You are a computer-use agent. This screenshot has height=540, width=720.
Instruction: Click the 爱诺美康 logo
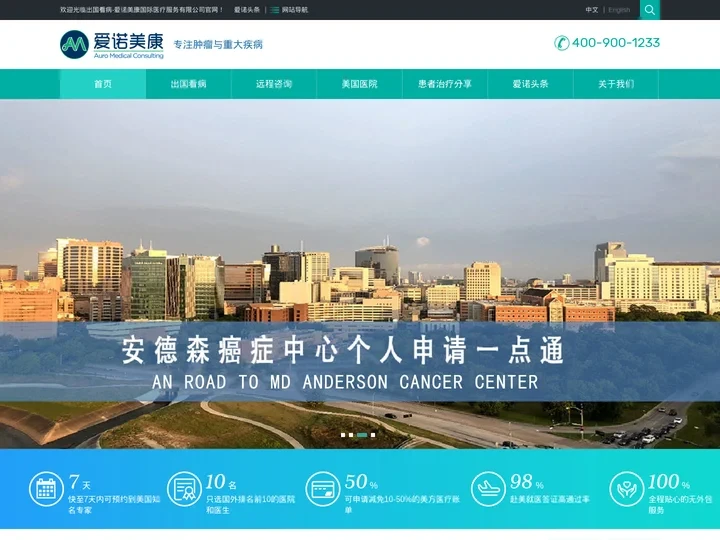click(x=112, y=45)
